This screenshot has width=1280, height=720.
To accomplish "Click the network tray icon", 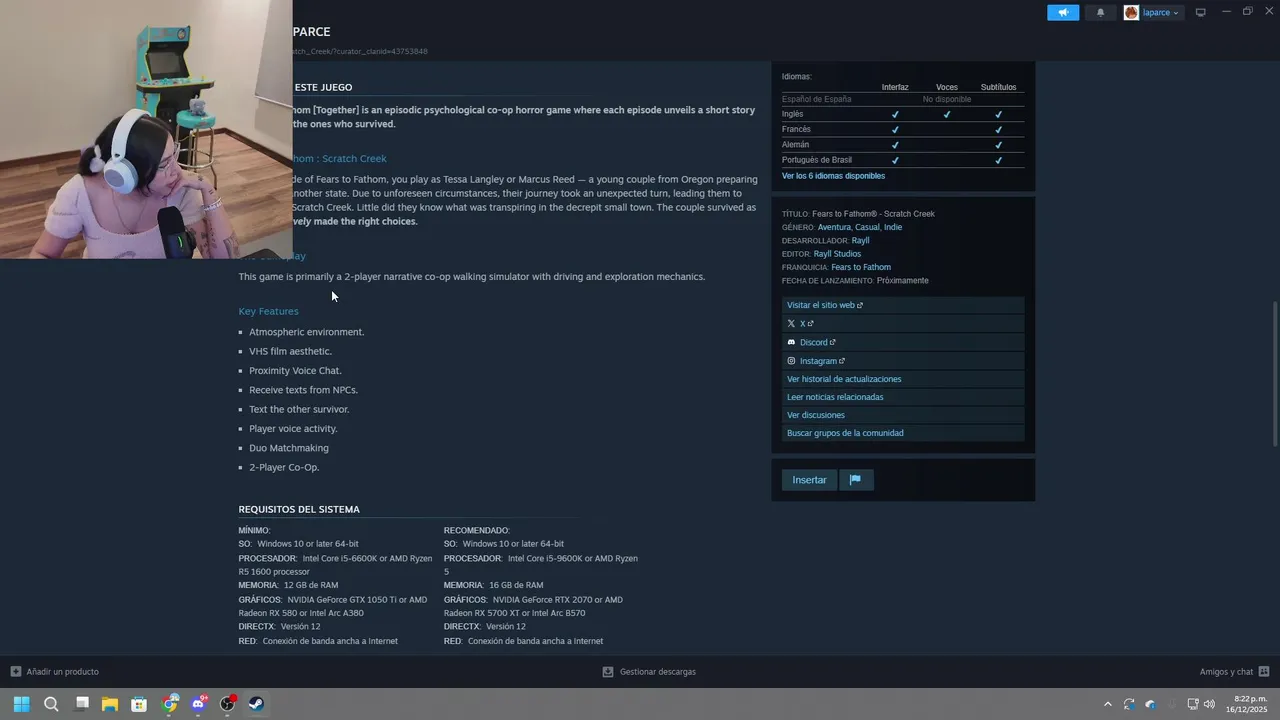I will click(1193, 704).
